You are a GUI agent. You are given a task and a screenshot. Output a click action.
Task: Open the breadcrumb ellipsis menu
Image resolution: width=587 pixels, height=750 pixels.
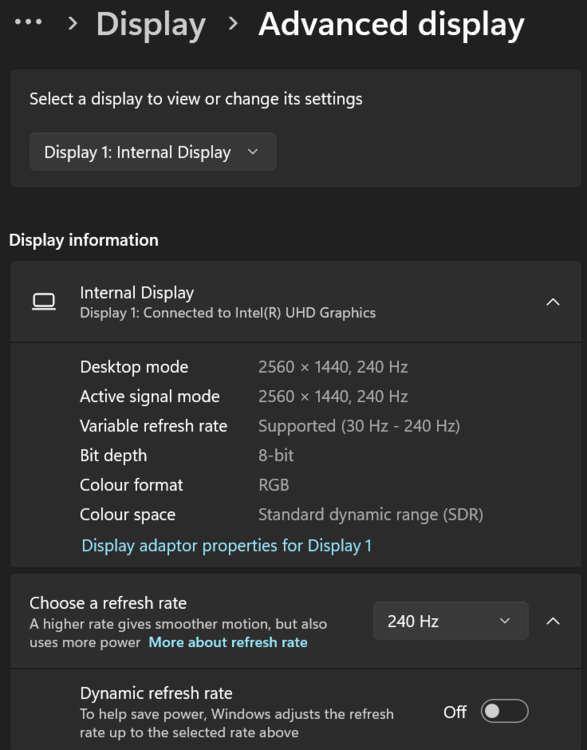tap(28, 22)
